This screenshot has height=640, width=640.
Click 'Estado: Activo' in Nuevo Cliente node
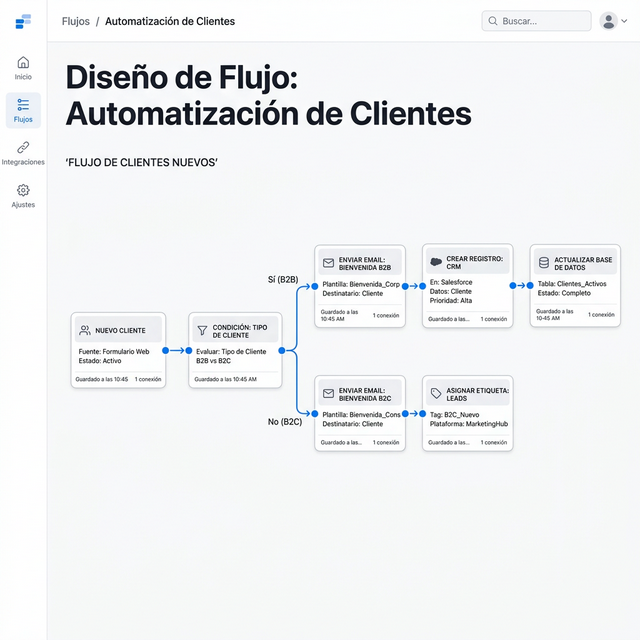(x=100, y=361)
